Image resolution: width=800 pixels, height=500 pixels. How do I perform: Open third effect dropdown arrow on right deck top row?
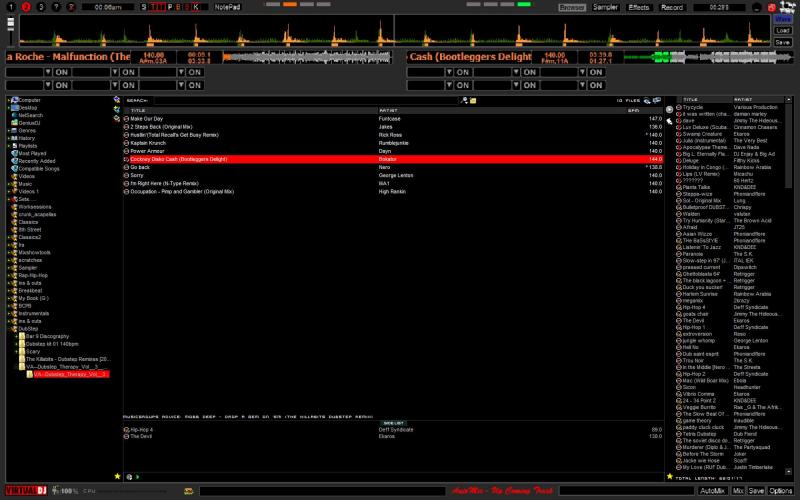point(583,72)
